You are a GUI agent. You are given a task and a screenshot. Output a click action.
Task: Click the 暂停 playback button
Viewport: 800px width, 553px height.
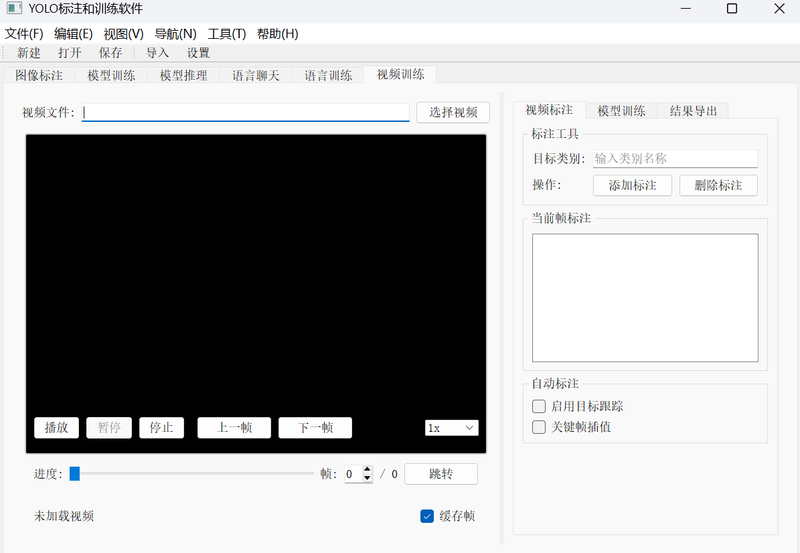pos(109,428)
